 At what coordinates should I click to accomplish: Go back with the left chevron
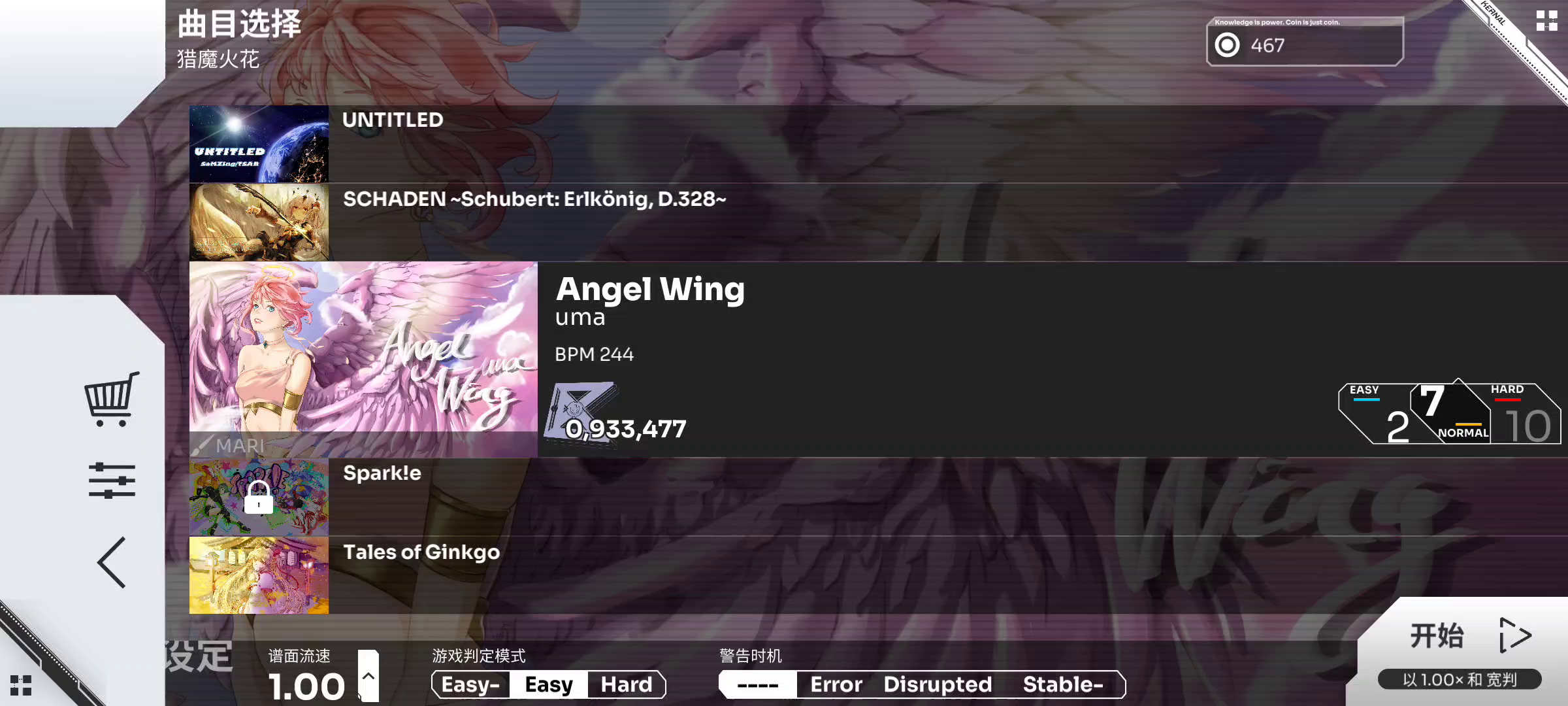point(112,562)
